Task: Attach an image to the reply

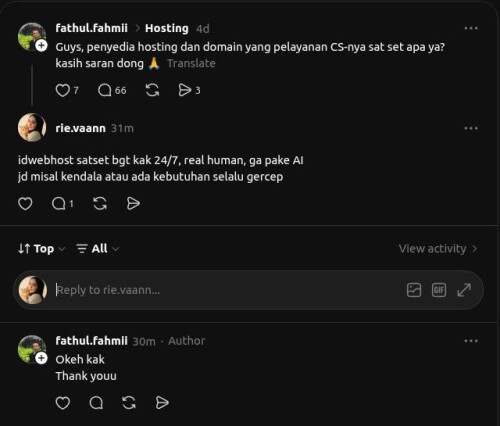Action: [x=414, y=290]
